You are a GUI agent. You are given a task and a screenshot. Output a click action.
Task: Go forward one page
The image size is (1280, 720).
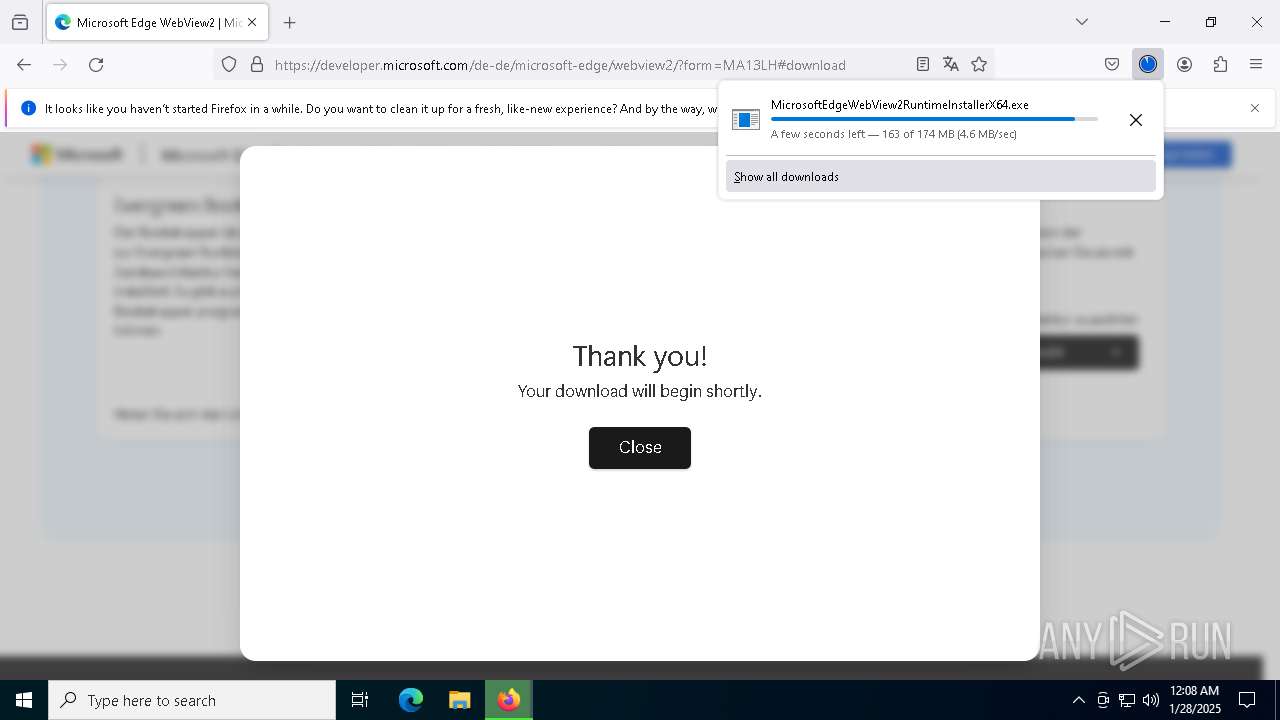coord(60,64)
